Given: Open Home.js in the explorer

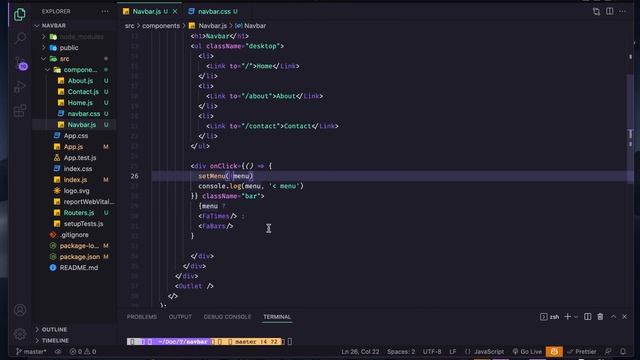Looking at the screenshot, I should 80,103.
